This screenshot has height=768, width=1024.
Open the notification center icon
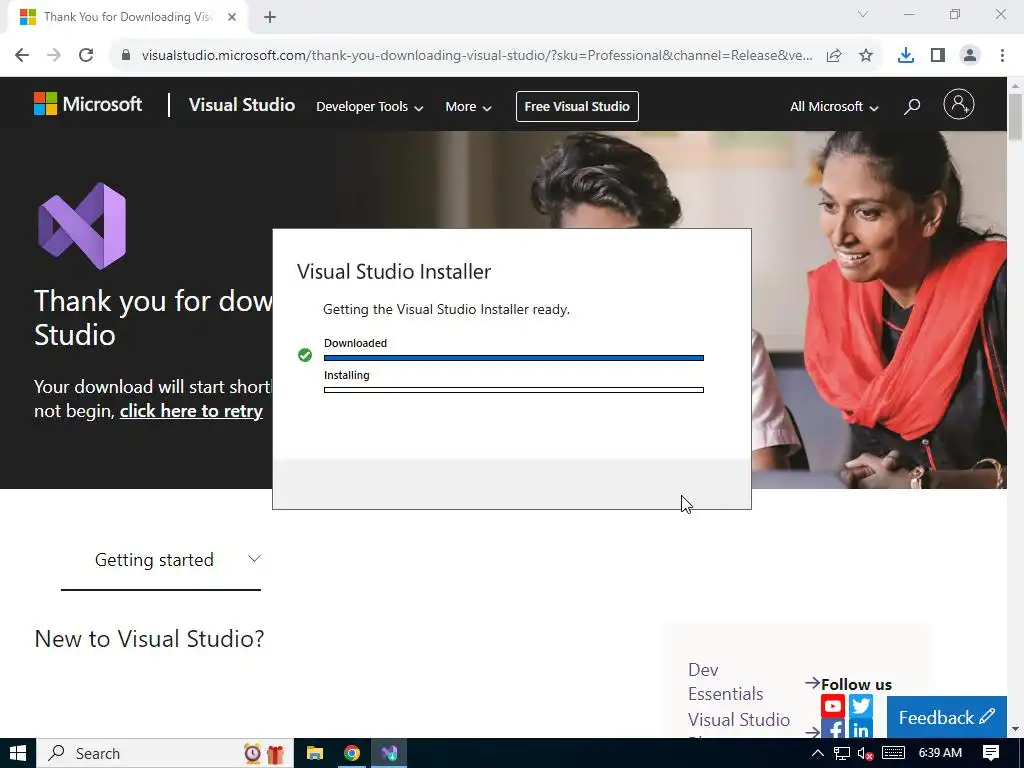coord(991,753)
